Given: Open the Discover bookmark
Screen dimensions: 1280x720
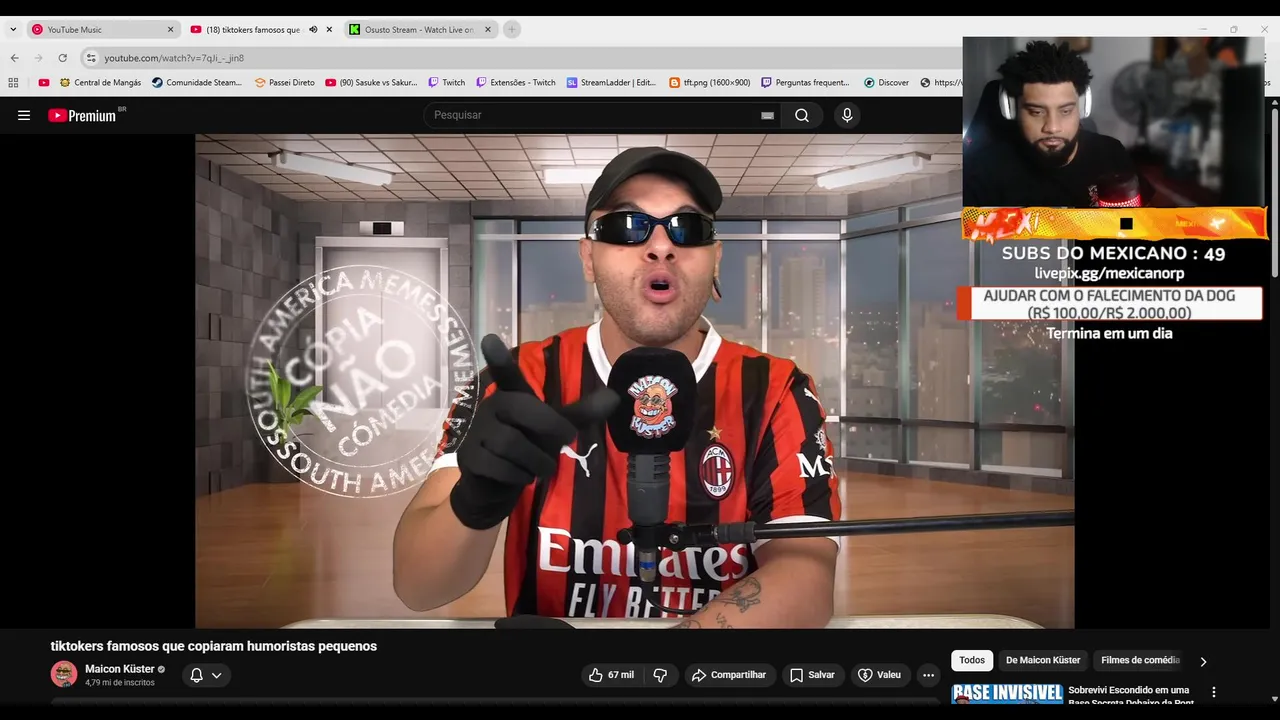Looking at the screenshot, I should click(887, 83).
